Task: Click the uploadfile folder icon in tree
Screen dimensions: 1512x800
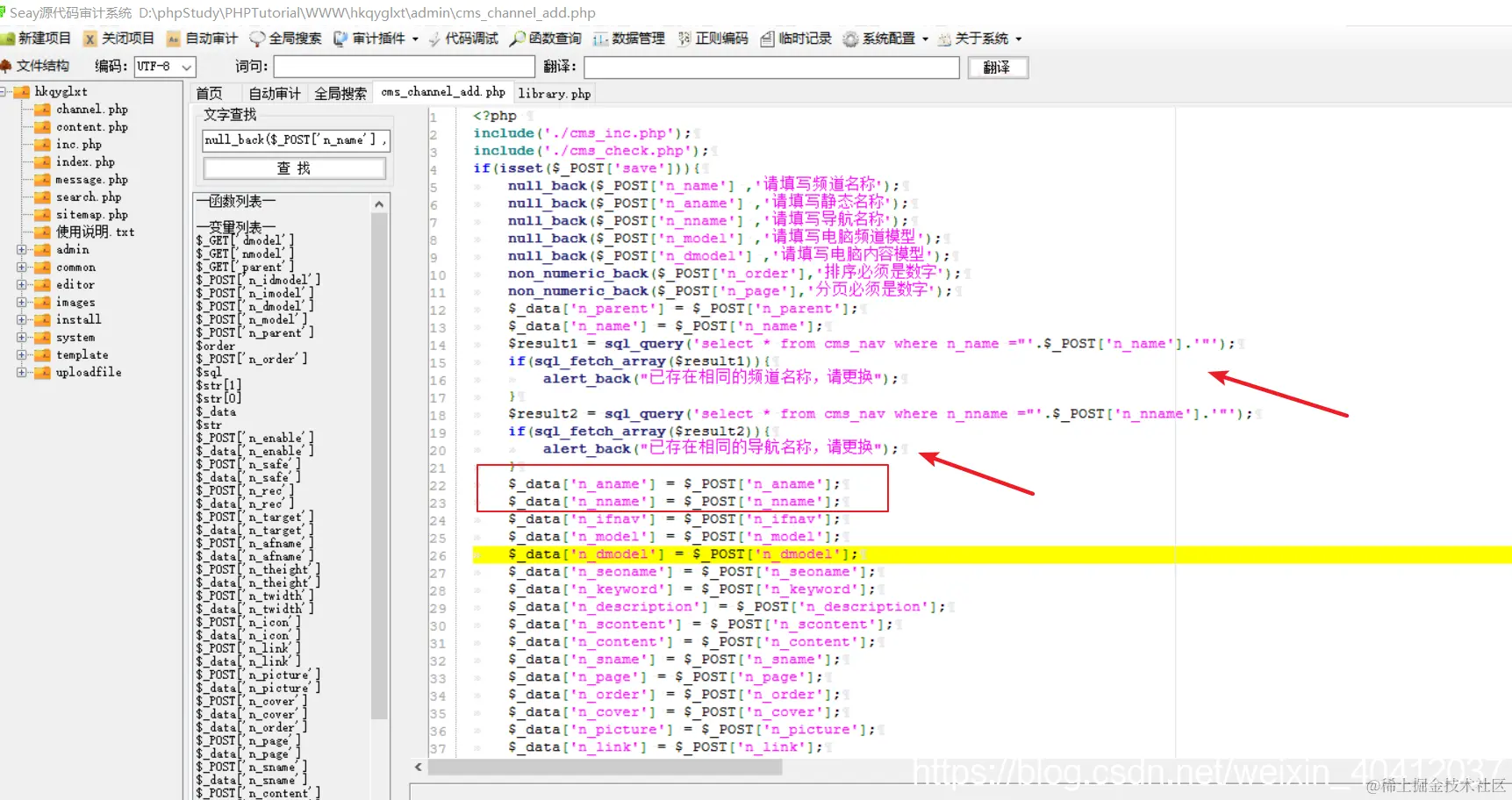Action: click(x=42, y=373)
